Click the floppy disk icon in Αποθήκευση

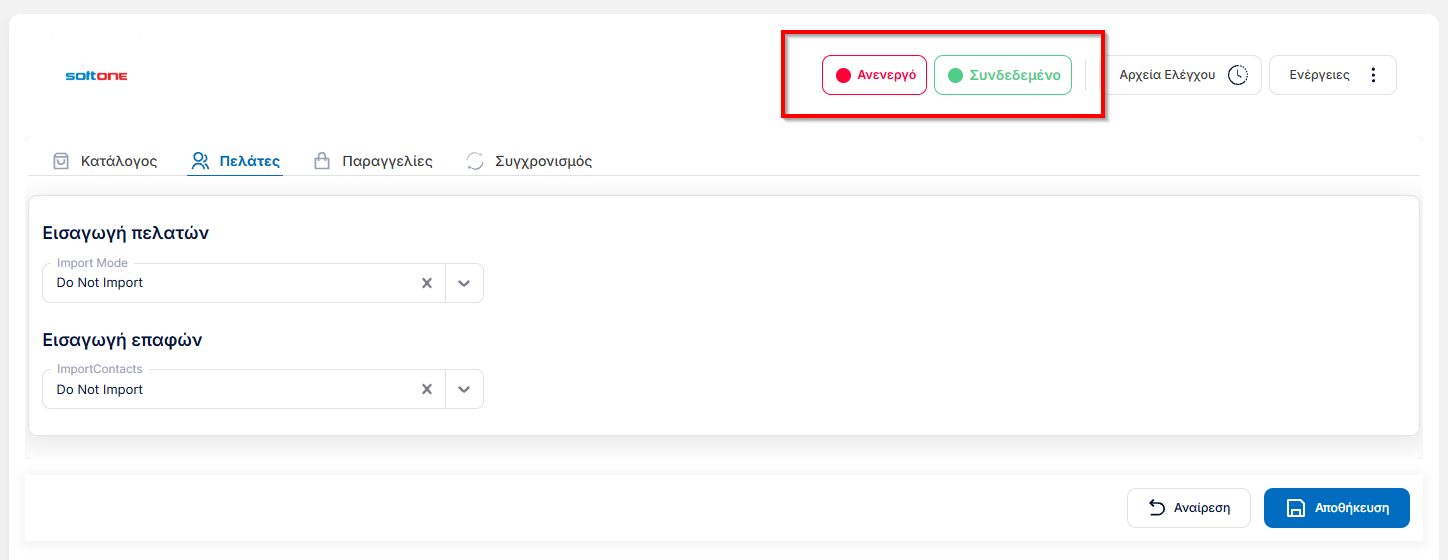pos(1295,508)
